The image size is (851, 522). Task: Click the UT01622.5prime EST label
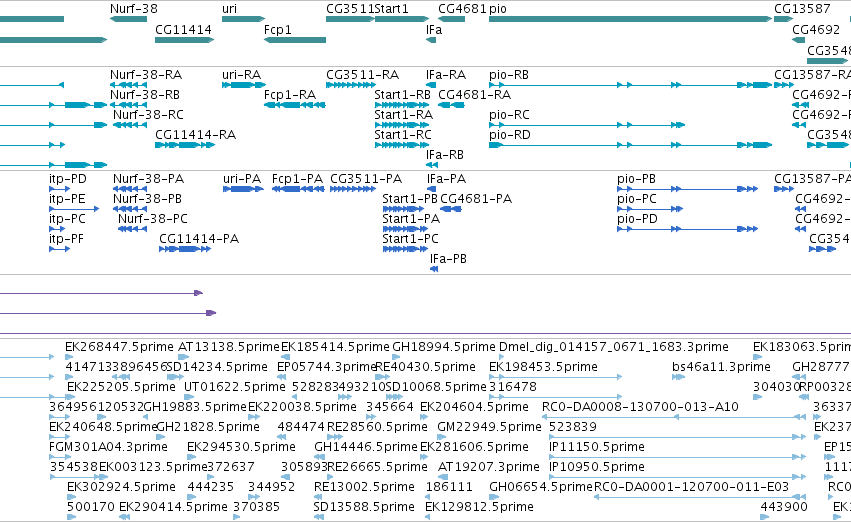[235, 387]
